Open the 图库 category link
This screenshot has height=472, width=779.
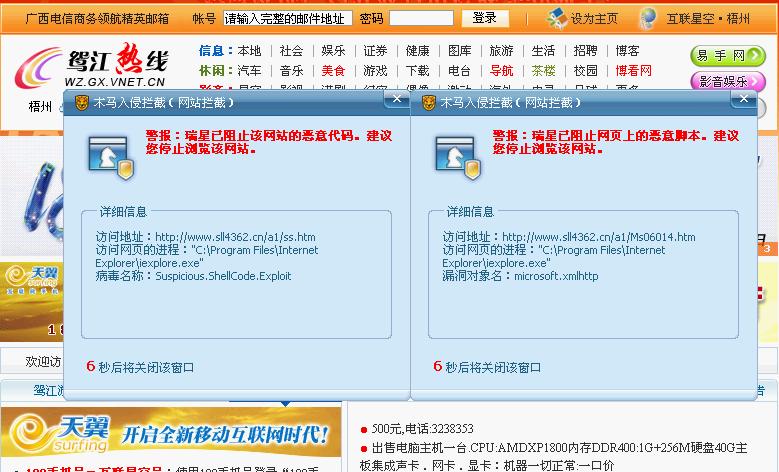pyautogui.click(x=460, y=51)
